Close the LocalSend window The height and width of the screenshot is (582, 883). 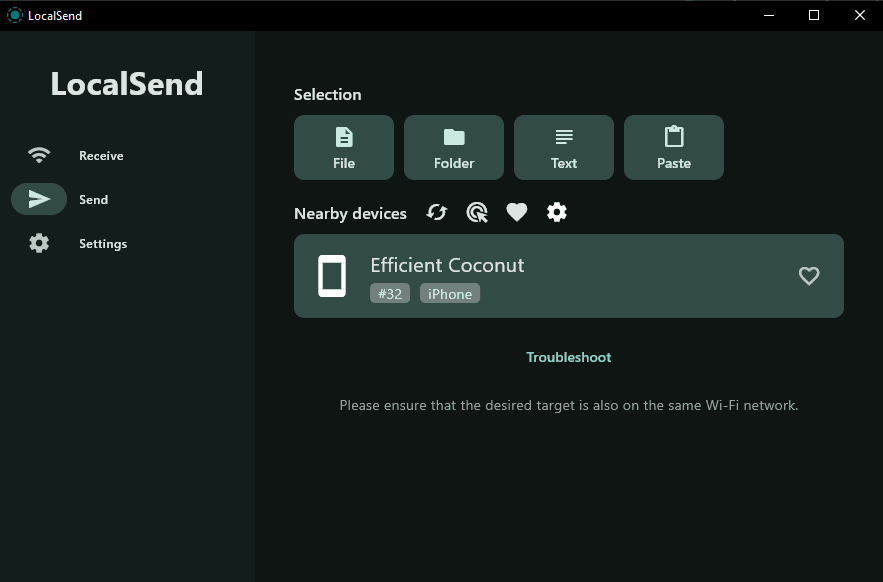tap(859, 15)
